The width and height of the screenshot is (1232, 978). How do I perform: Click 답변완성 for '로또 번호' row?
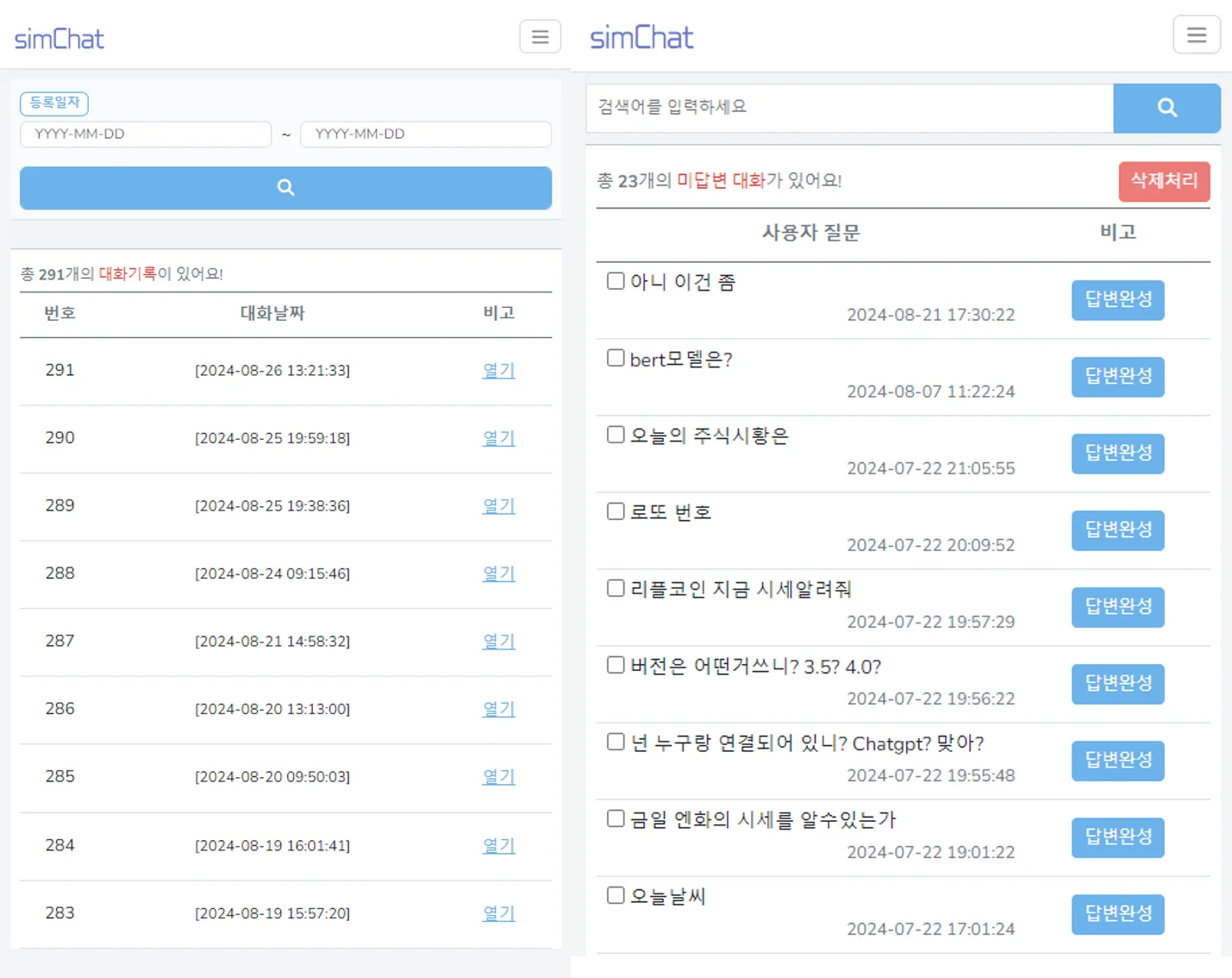coord(1118,530)
